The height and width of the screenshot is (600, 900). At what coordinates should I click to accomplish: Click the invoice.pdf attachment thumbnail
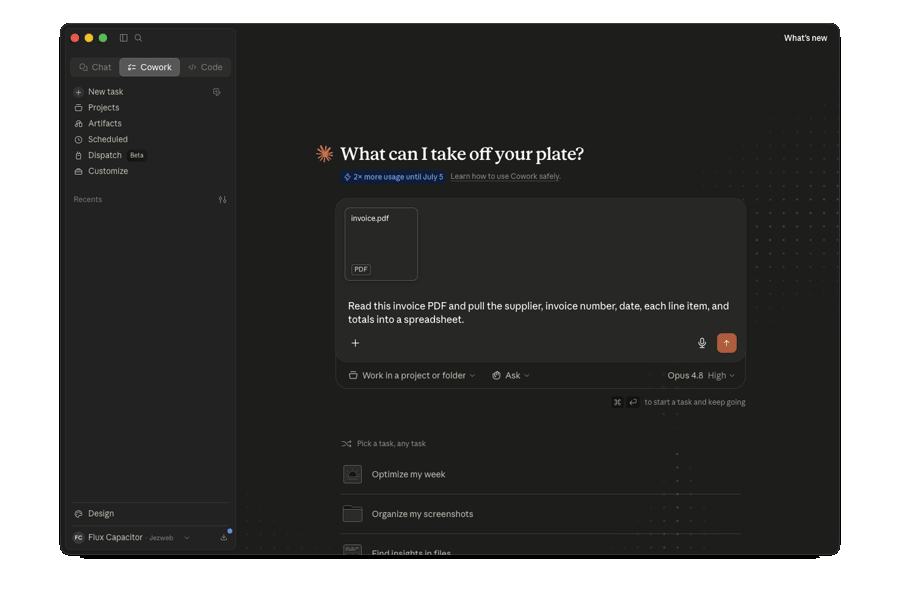click(x=381, y=244)
